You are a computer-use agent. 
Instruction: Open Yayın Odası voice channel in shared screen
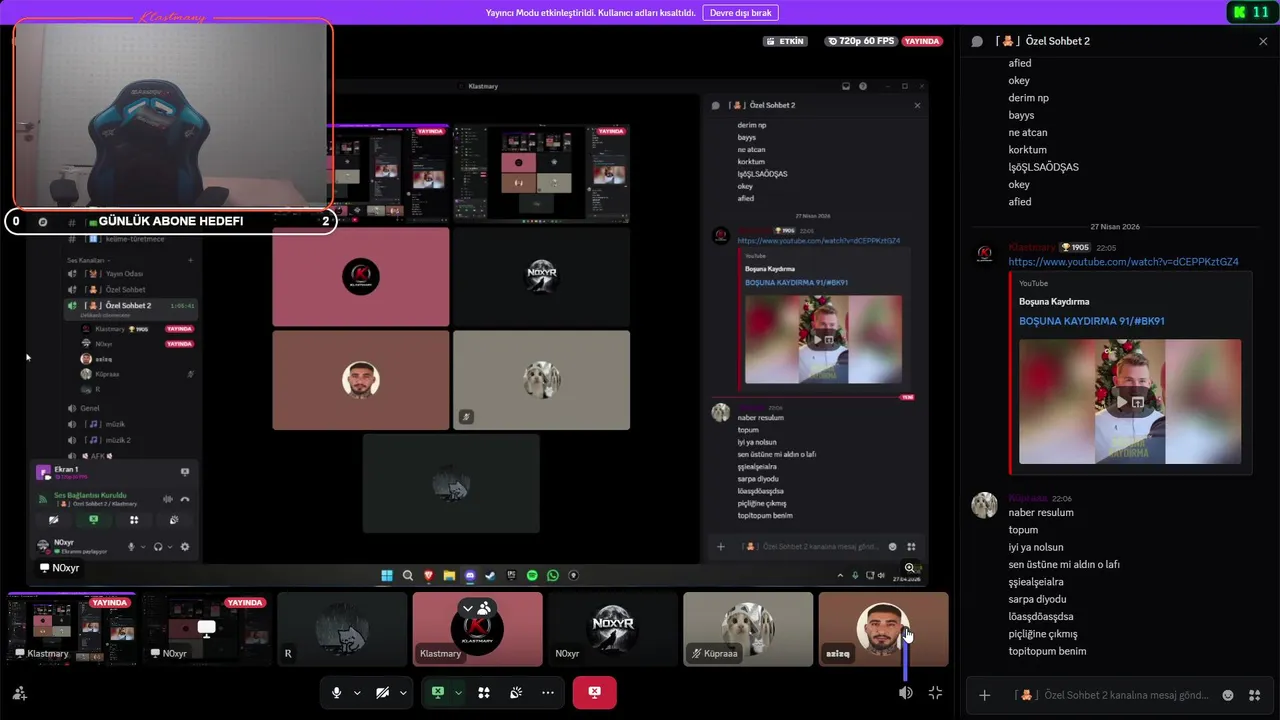pyautogui.click(x=125, y=273)
